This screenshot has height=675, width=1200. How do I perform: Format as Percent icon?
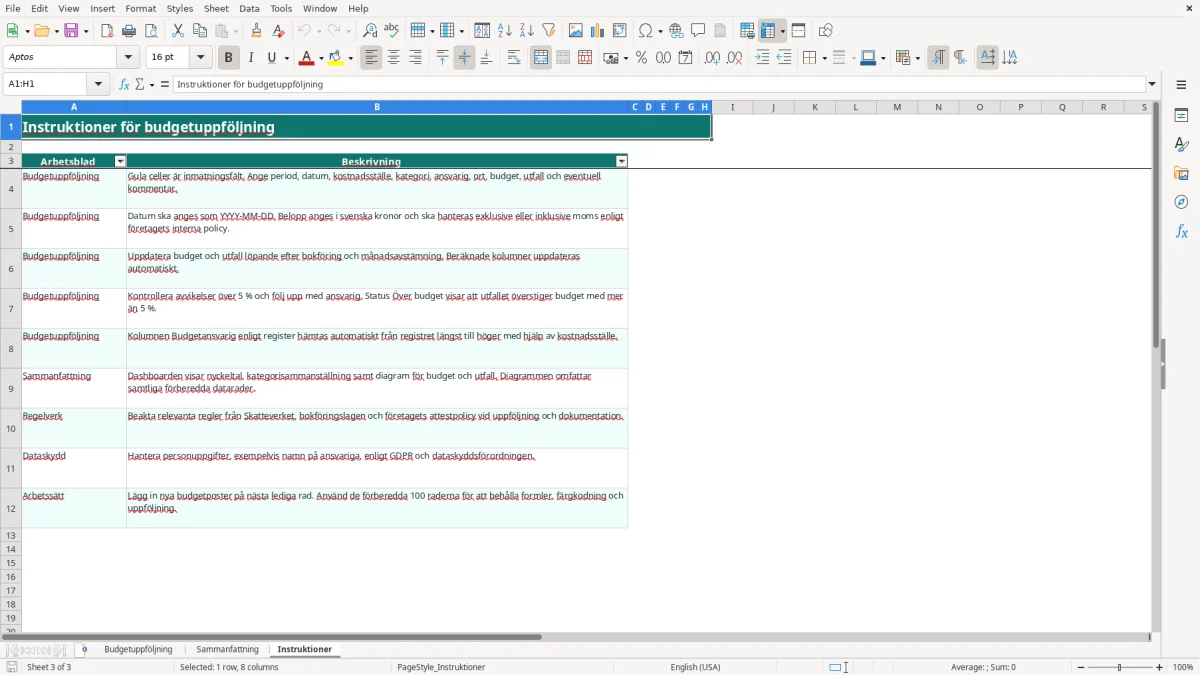coord(641,58)
